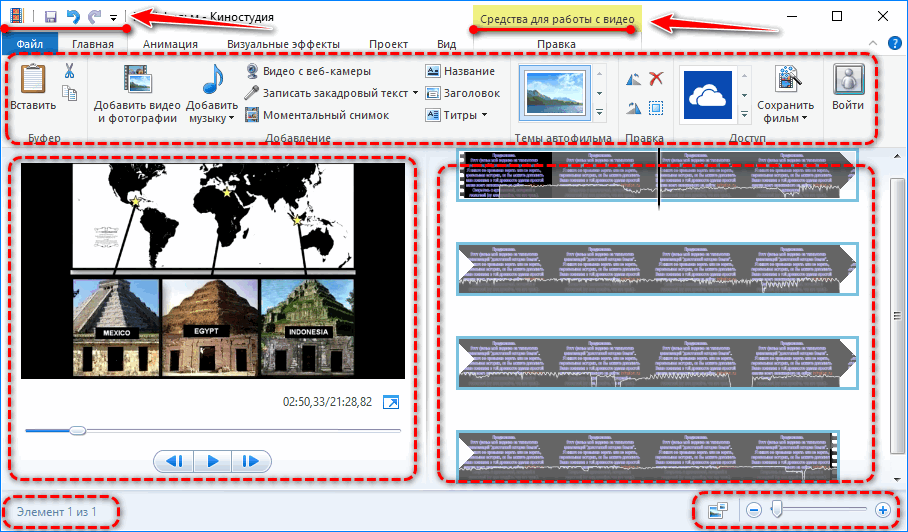Expand the Save movie (Сохранить фильм) dropdown
This screenshot has width=908, height=532.
[804, 118]
